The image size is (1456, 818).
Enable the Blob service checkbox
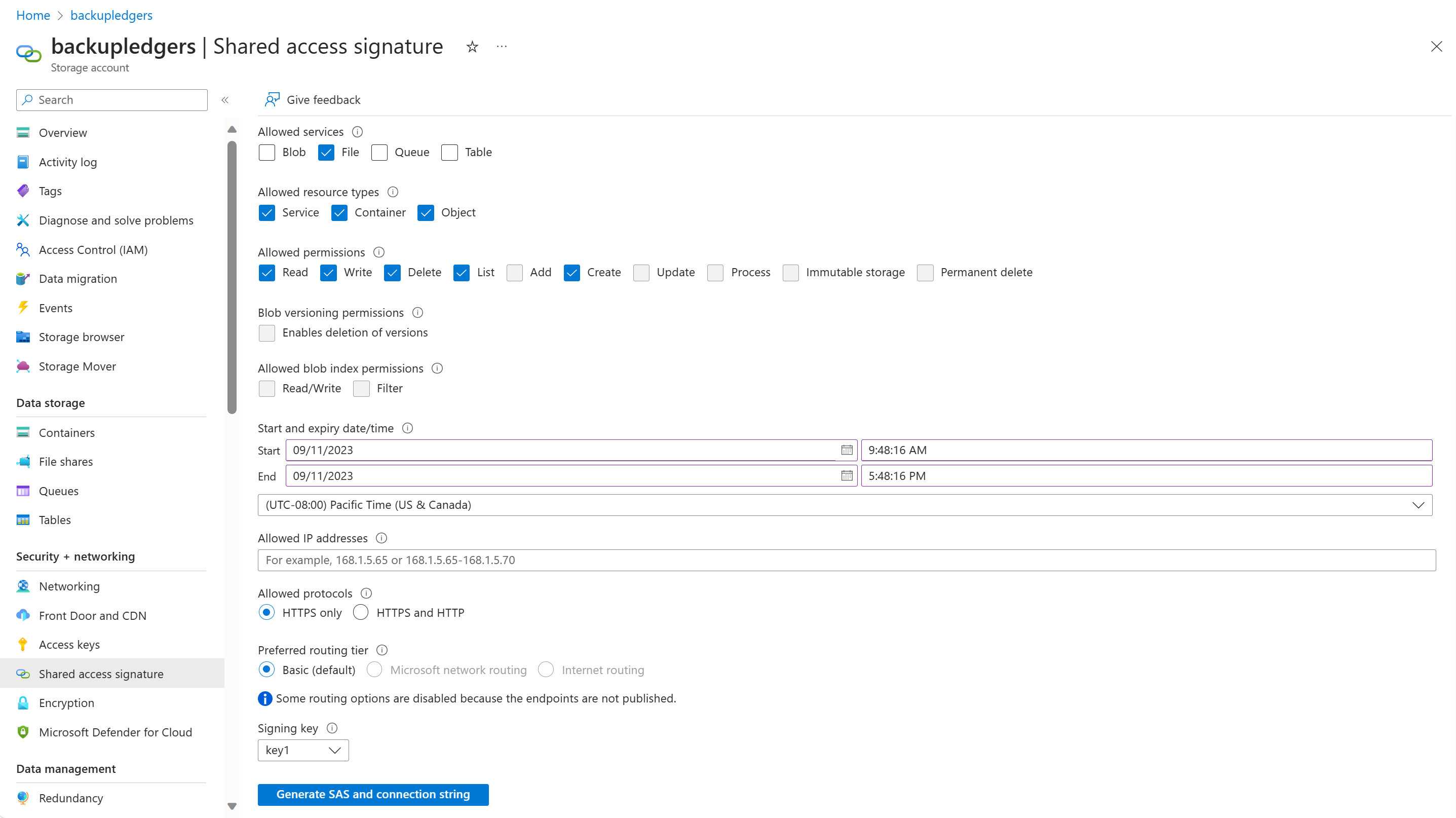(x=267, y=153)
